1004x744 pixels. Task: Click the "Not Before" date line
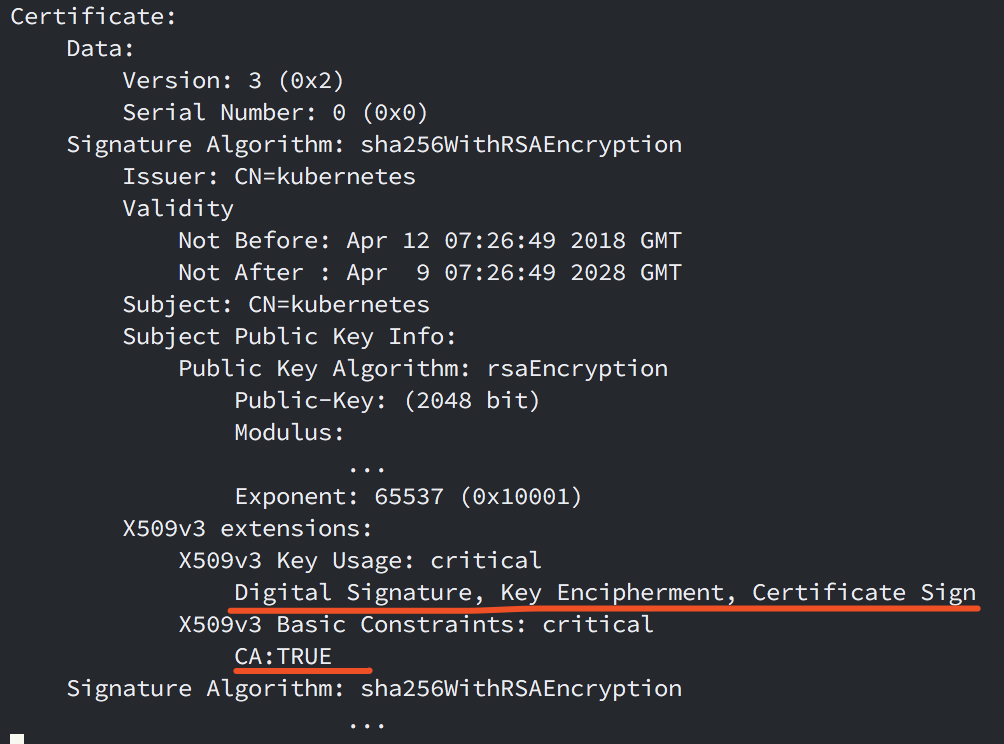click(429, 241)
